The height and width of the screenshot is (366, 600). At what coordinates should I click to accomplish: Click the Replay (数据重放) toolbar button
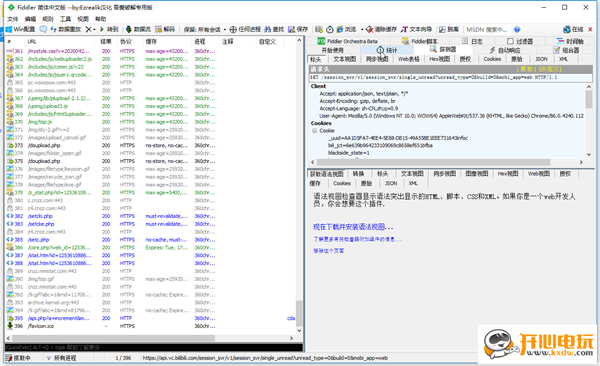click(x=65, y=29)
